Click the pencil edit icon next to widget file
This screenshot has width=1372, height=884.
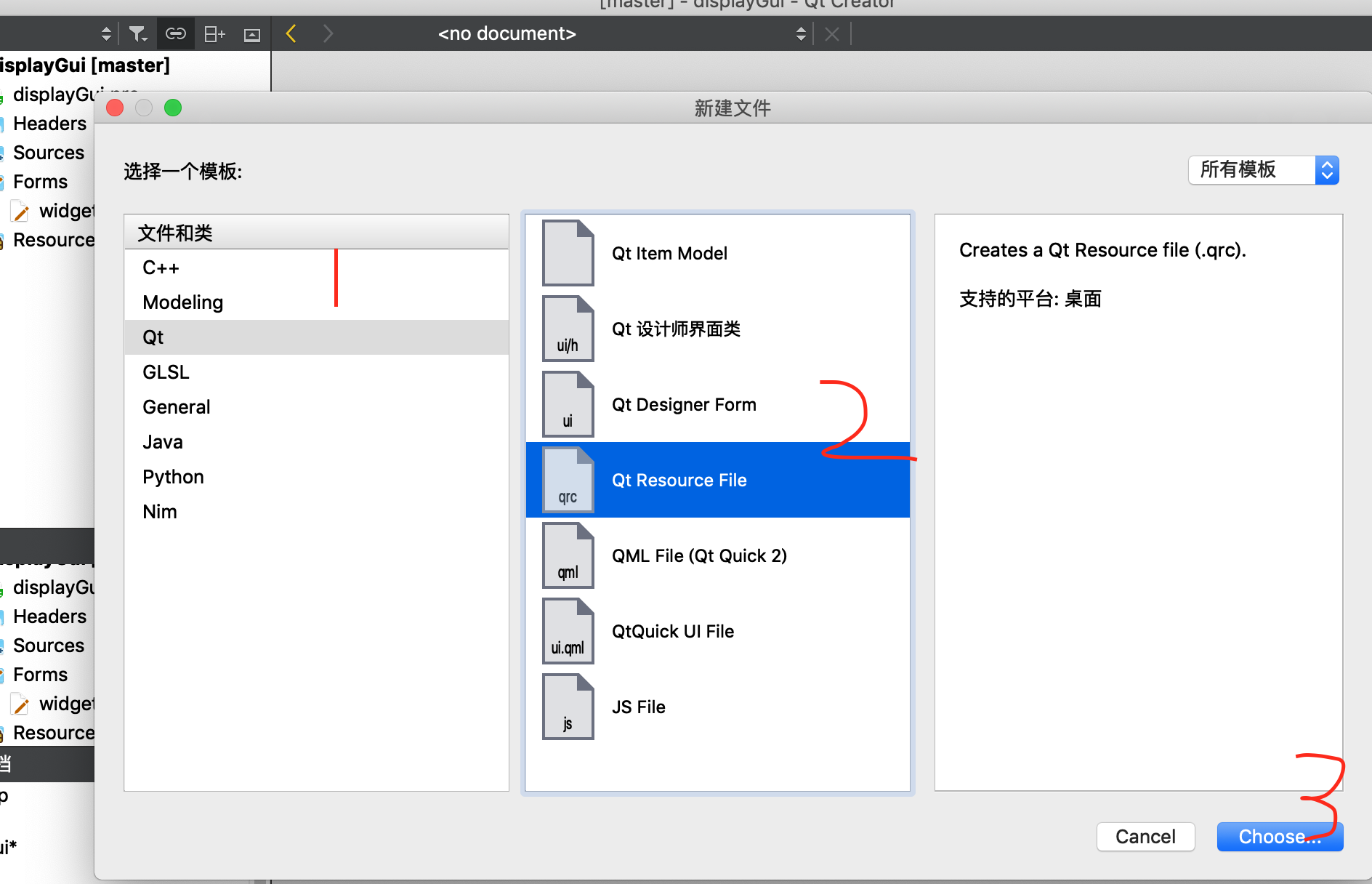click(x=20, y=211)
